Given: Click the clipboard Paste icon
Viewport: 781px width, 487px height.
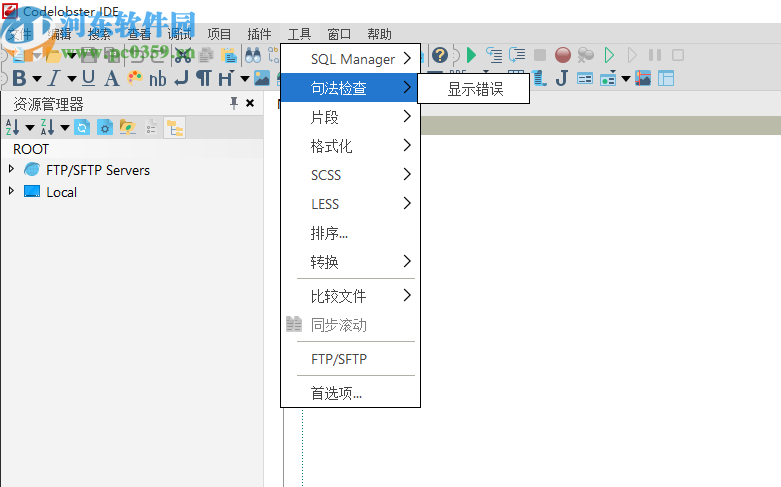Looking at the screenshot, I should 229,55.
